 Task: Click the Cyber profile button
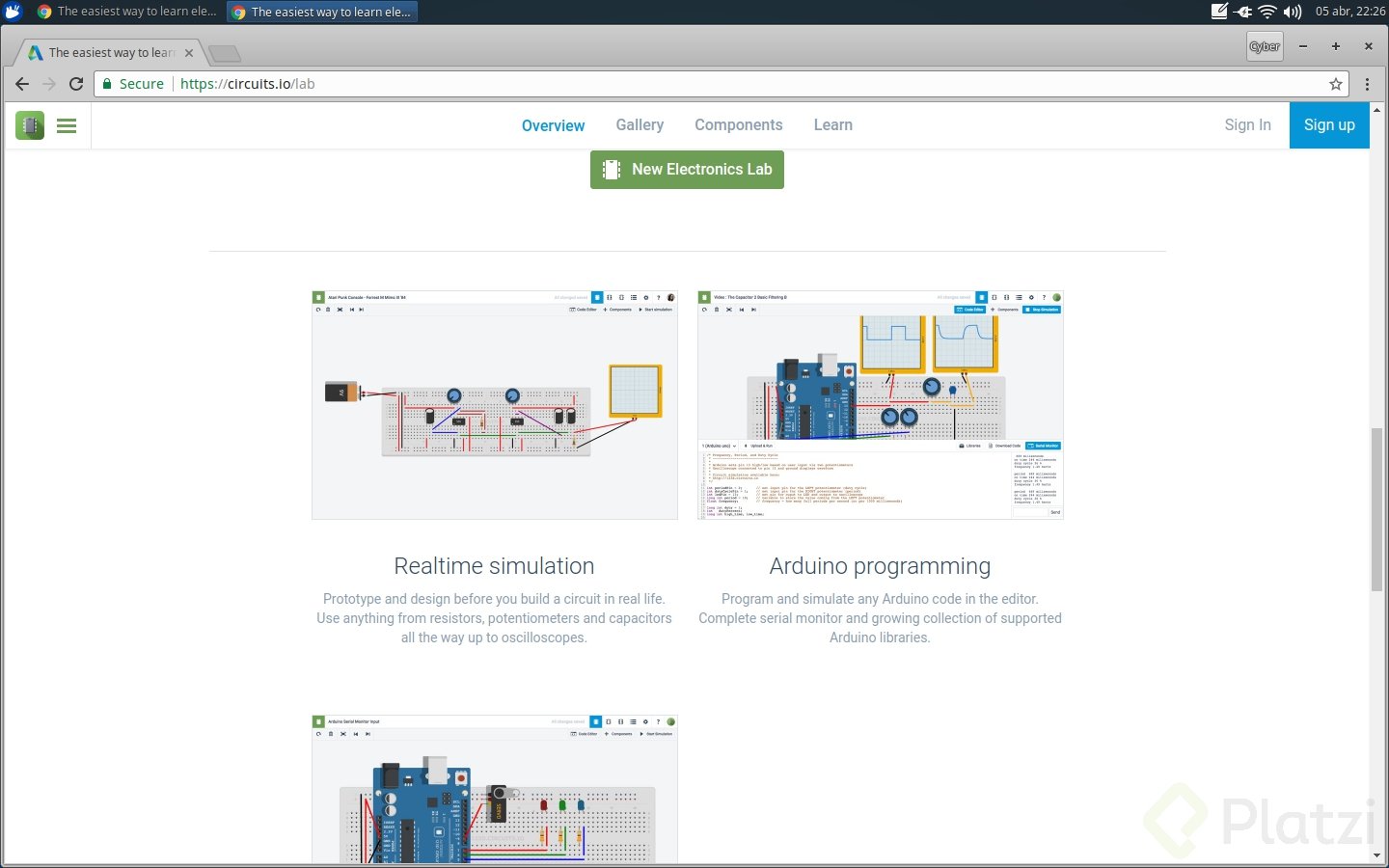click(1265, 46)
